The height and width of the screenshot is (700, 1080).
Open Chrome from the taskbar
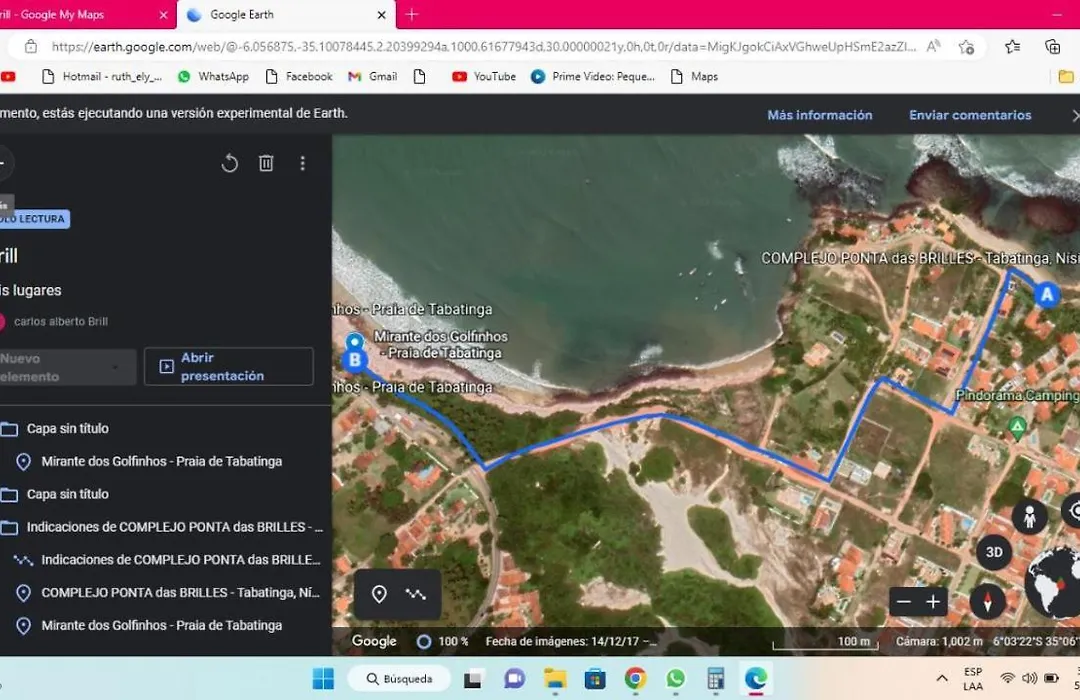point(635,679)
